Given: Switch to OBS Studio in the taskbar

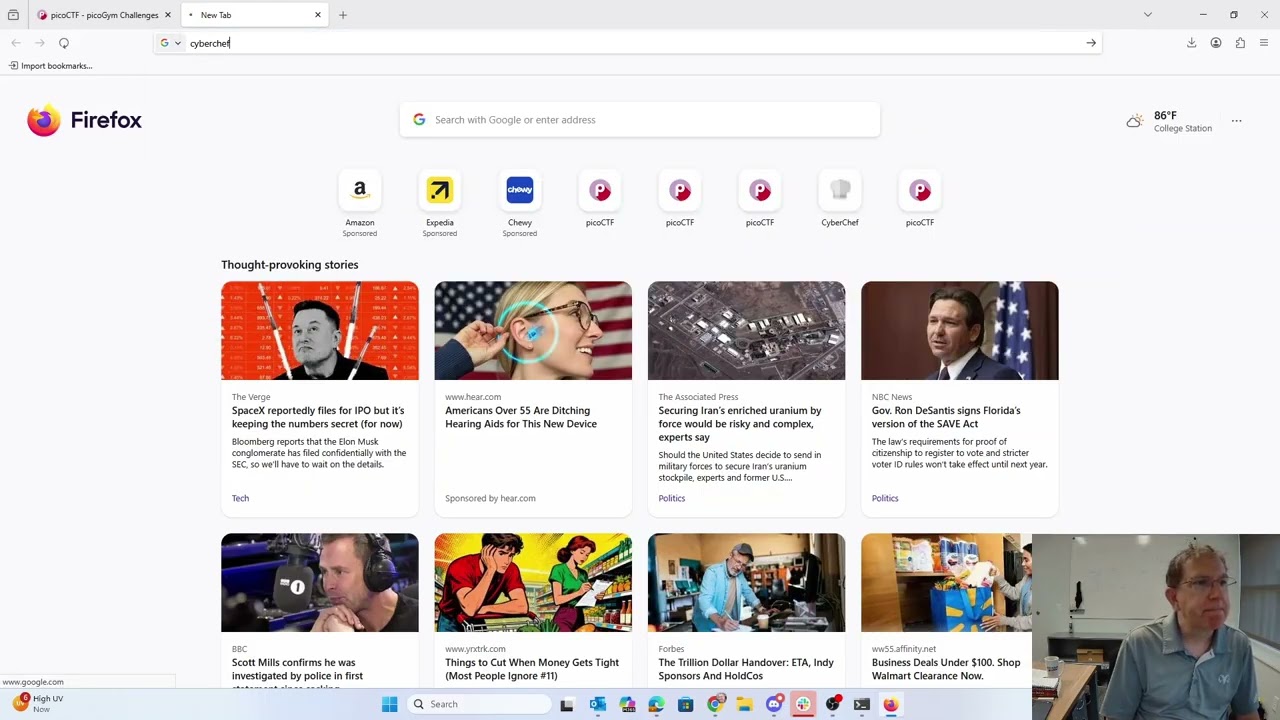Looking at the screenshot, I should [x=832, y=704].
